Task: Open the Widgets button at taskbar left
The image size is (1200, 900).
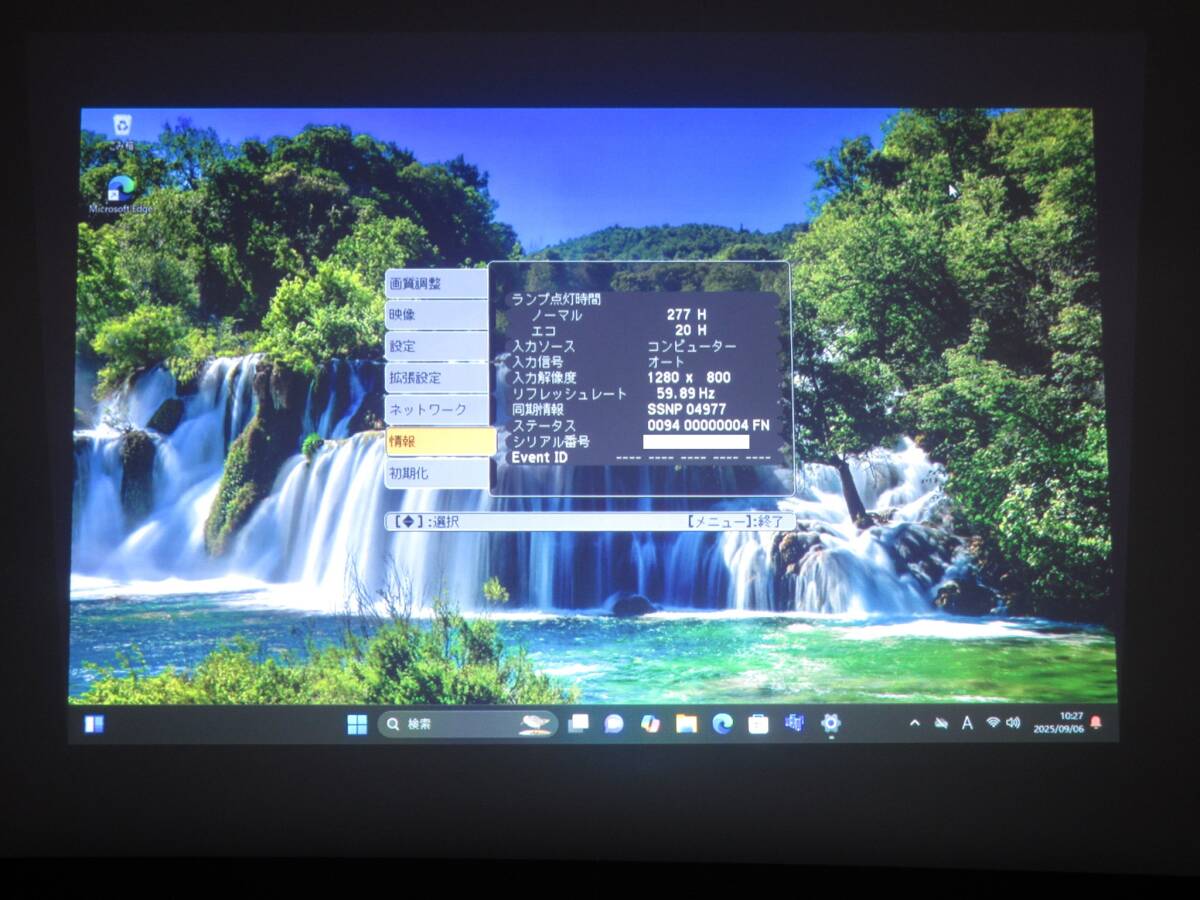Action: coord(94,724)
